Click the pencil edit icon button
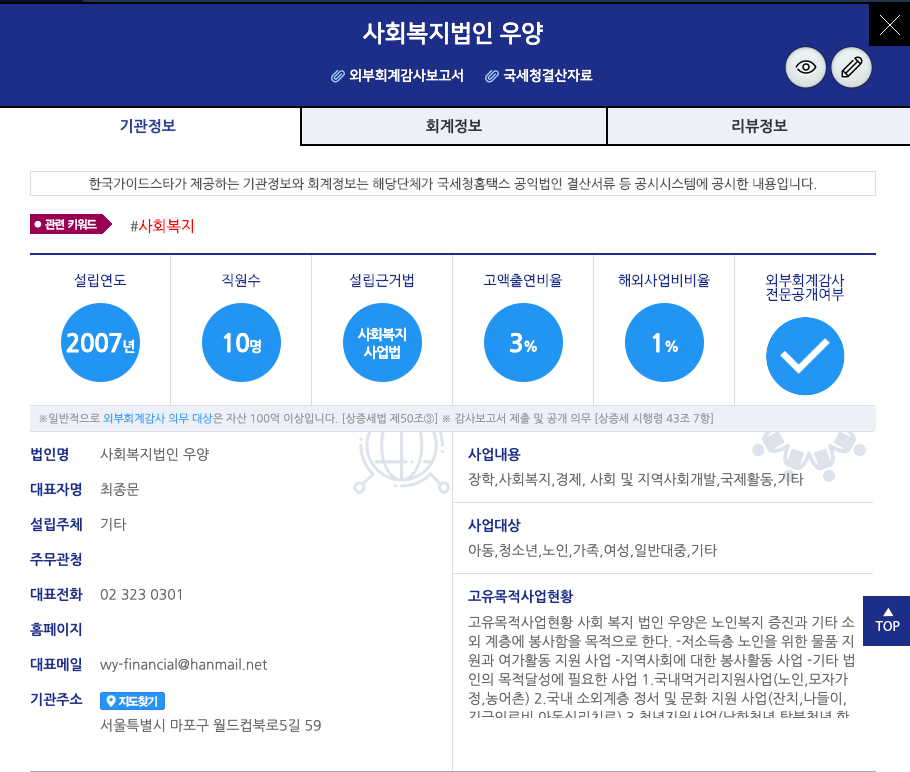Screen dimensions: 910x772 click(x=851, y=67)
